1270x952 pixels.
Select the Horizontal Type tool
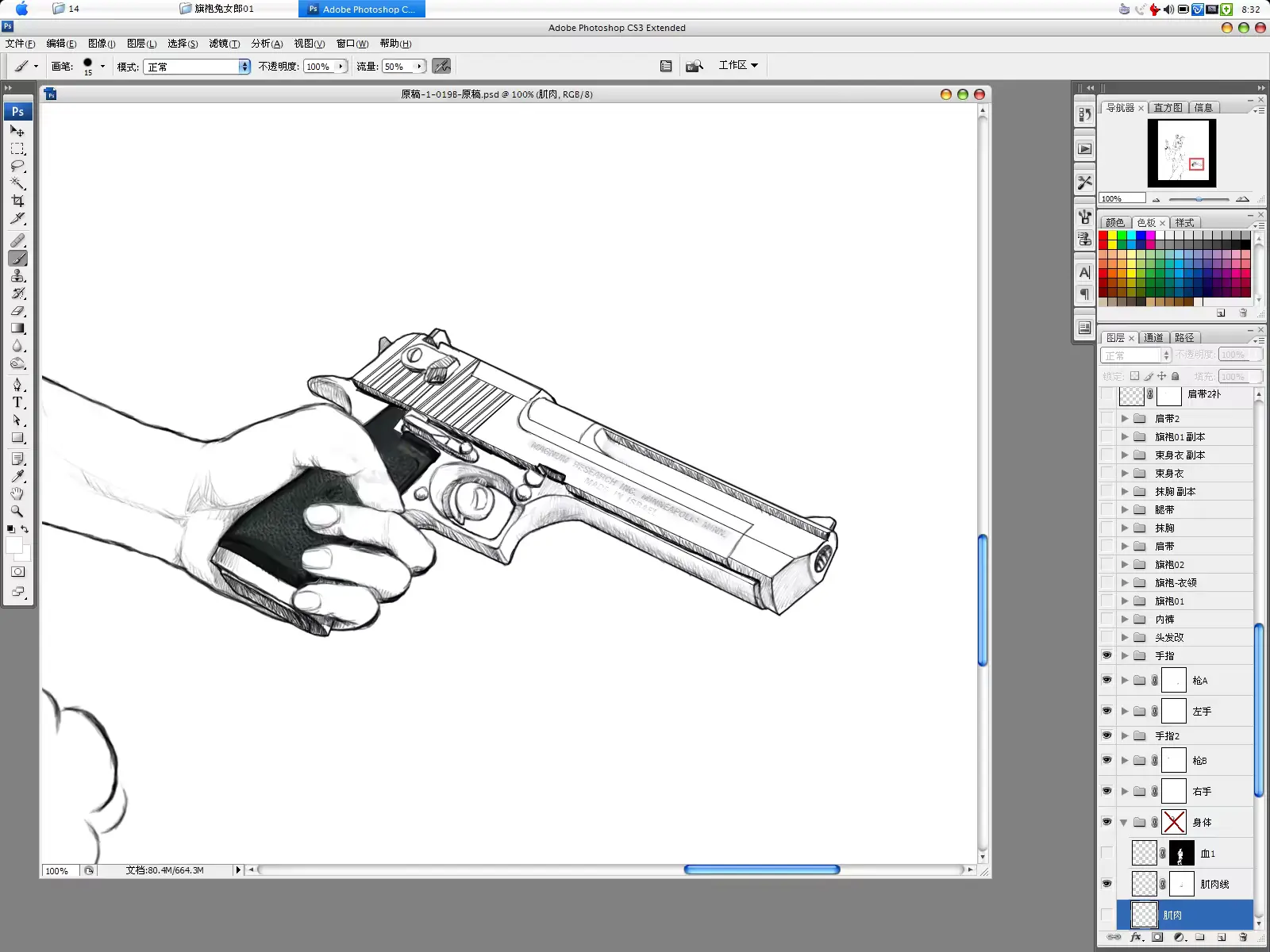17,402
